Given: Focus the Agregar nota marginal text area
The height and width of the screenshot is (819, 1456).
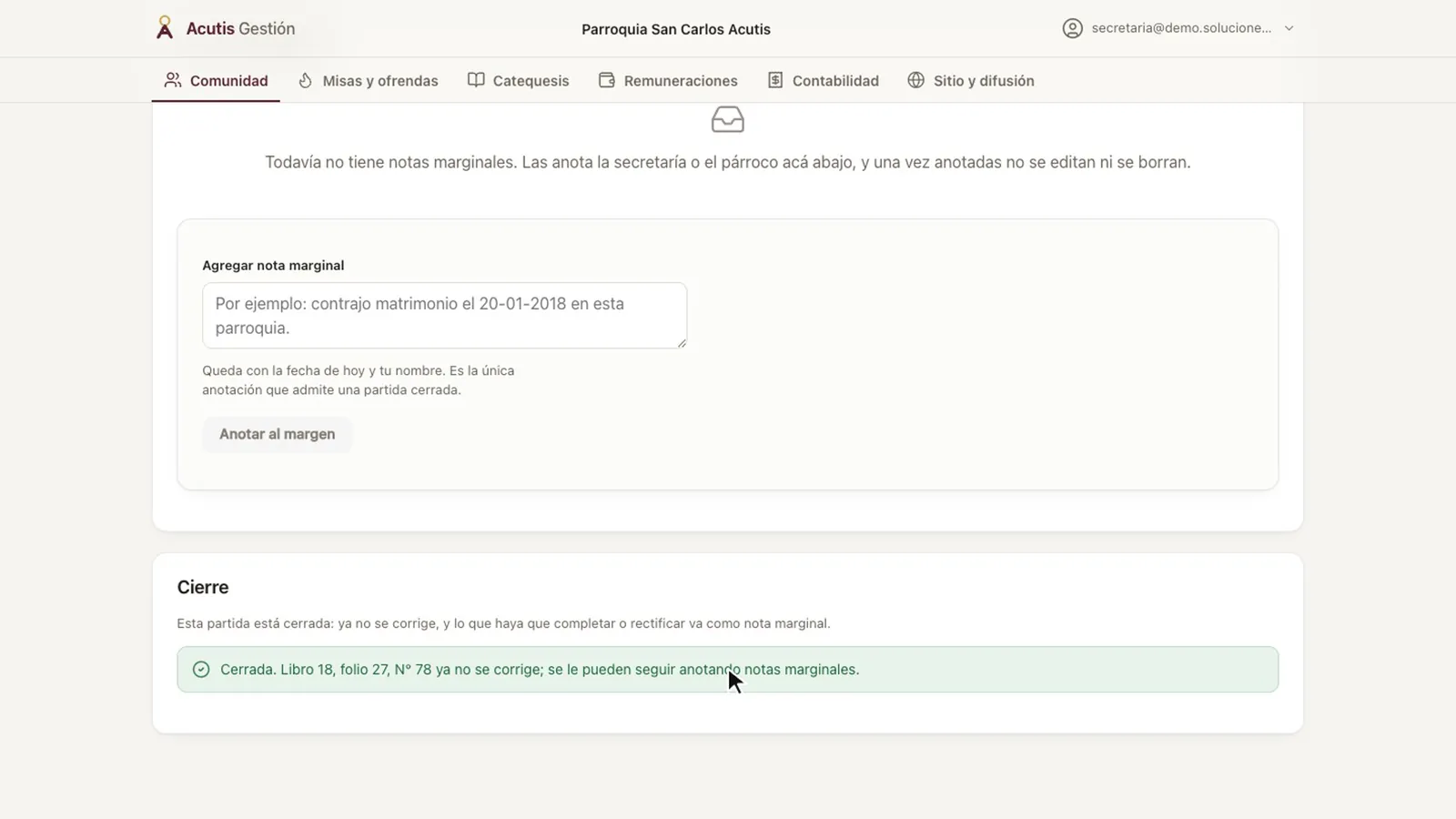Looking at the screenshot, I should 445,316.
